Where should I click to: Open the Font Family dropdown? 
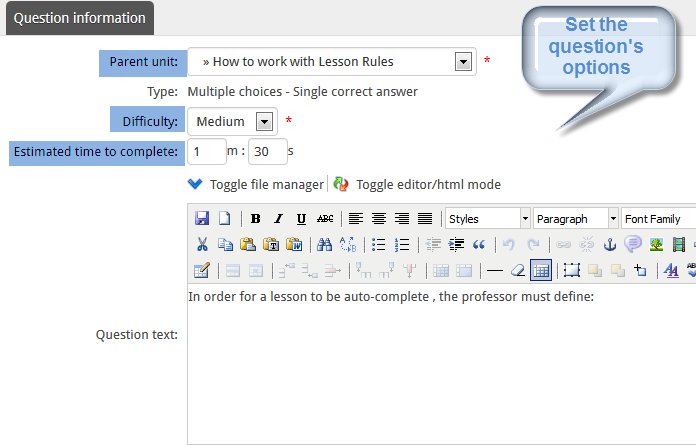659,218
